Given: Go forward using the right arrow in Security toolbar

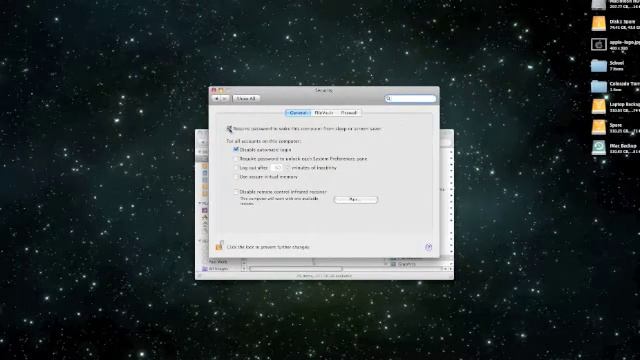Looking at the screenshot, I should click(x=224, y=99).
